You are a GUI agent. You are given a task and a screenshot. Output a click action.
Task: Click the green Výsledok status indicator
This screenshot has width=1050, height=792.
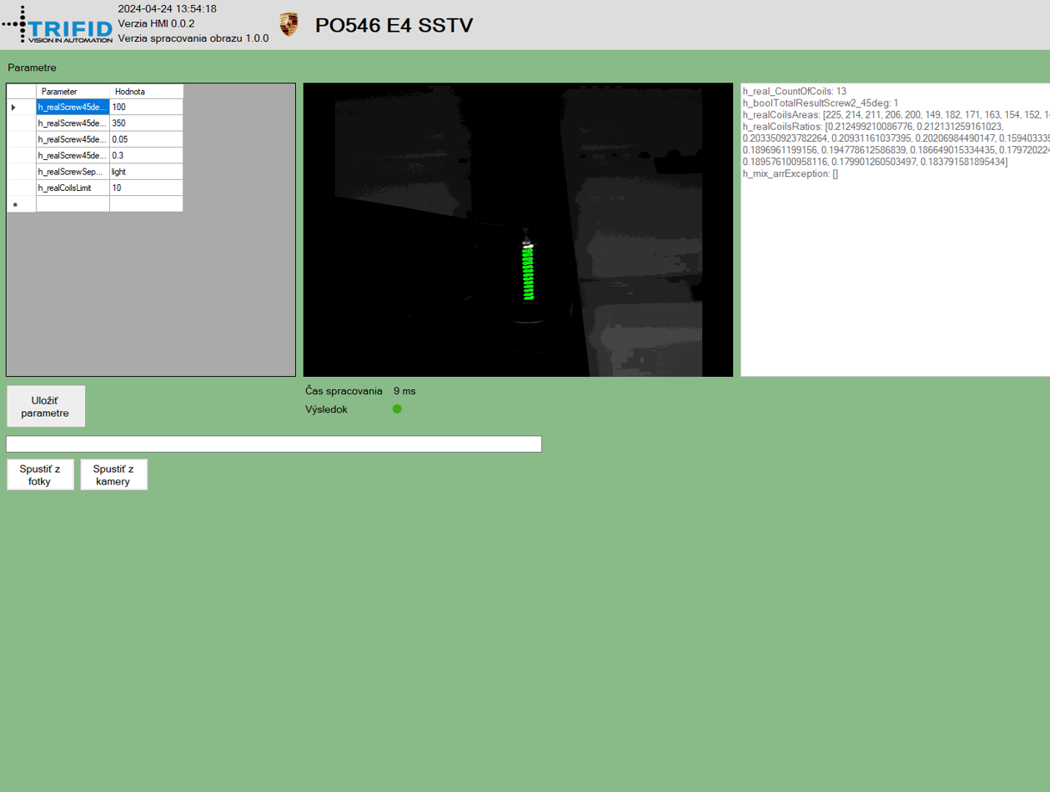[x=397, y=409]
